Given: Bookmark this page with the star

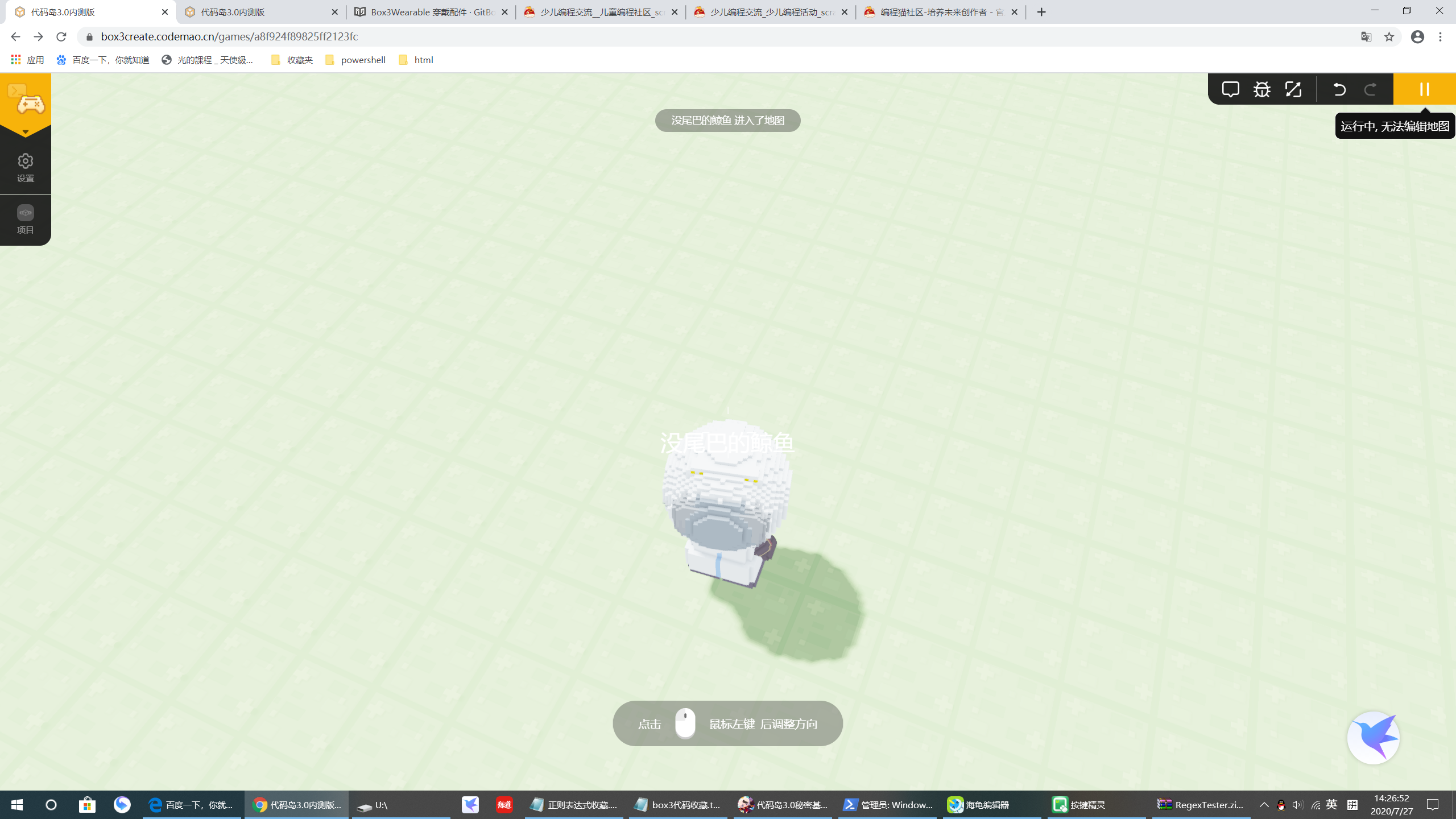Looking at the screenshot, I should pos(1389,36).
